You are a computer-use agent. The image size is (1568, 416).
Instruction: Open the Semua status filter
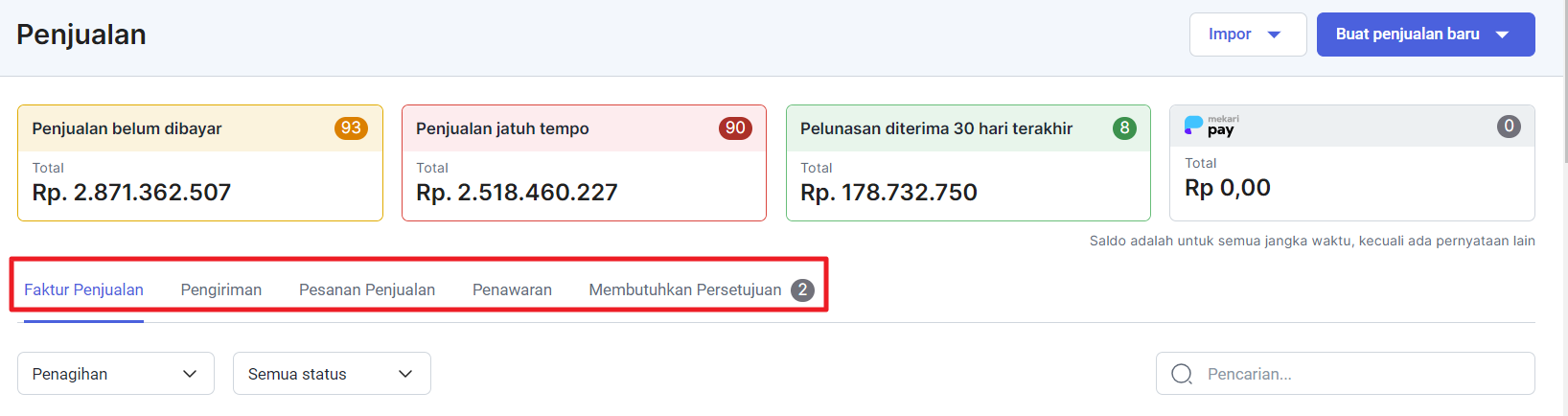point(332,374)
